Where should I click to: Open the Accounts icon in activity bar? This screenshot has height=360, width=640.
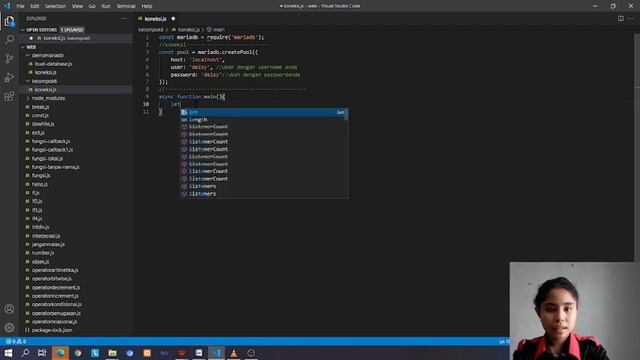9,309
